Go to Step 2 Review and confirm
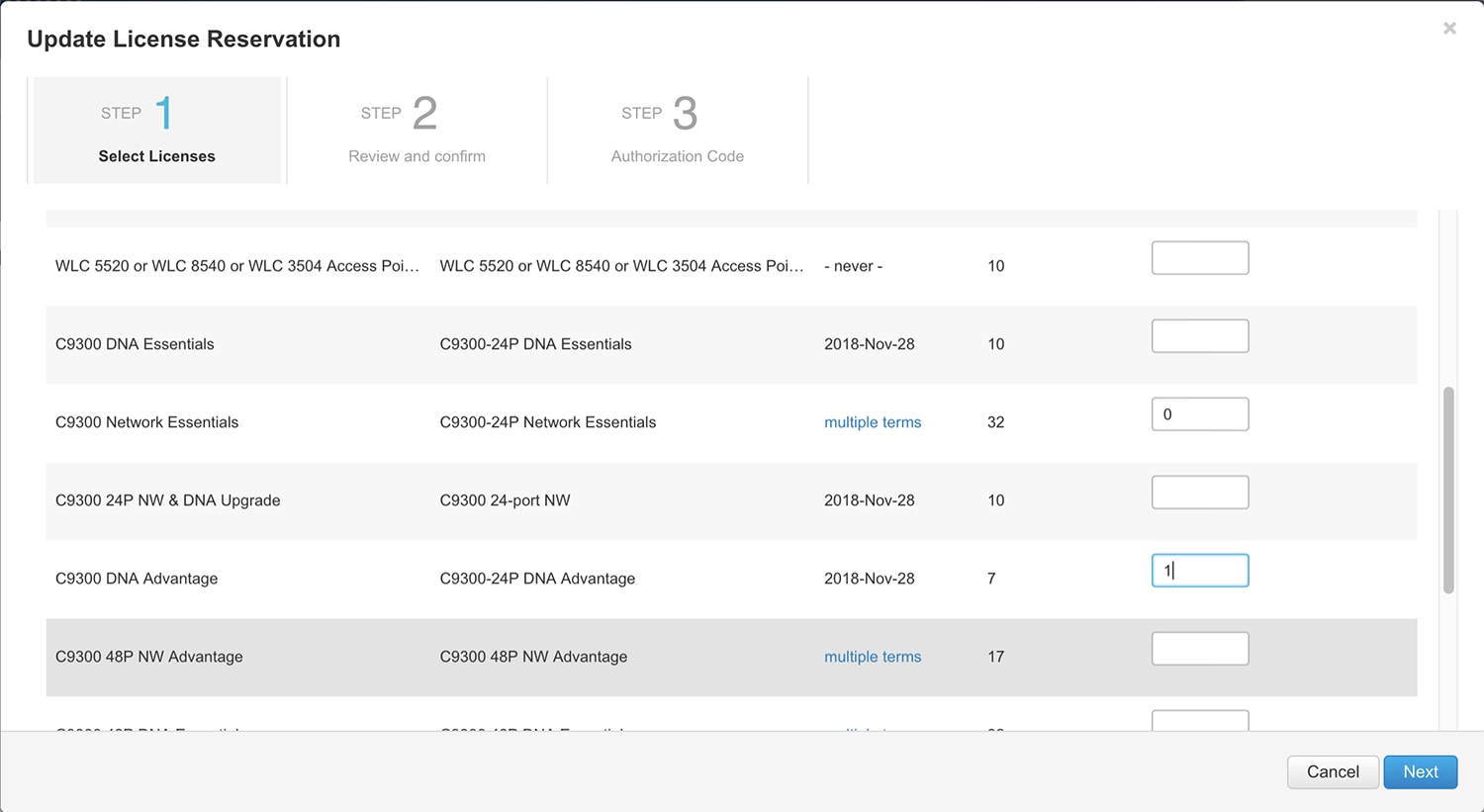Viewport: 1484px width, 812px height. pyautogui.click(x=417, y=130)
